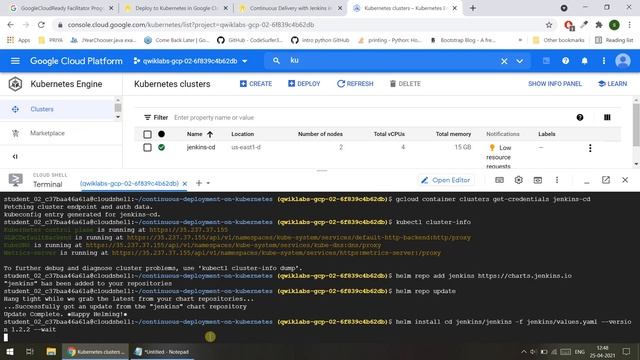Viewport: 640px width, 360px height.
Task: Open the account avatar menu
Action: click(623, 61)
